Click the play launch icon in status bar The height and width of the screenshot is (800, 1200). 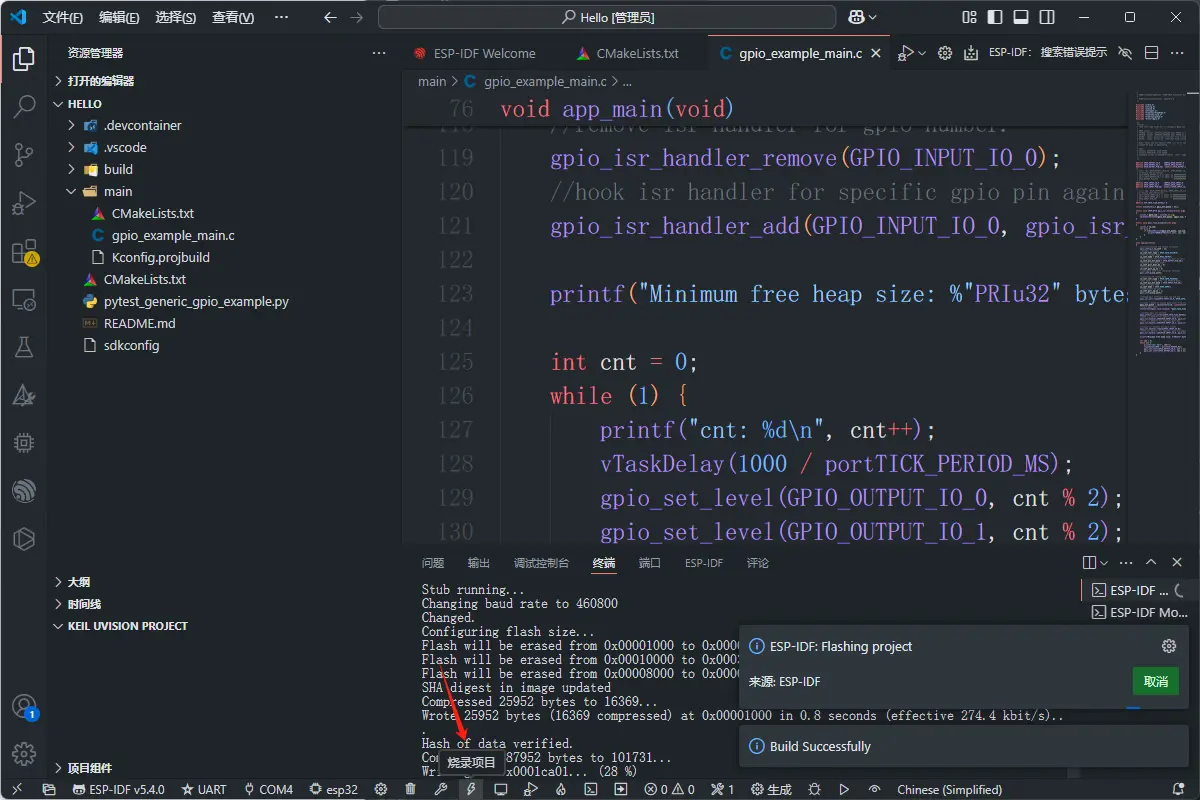pos(844,789)
